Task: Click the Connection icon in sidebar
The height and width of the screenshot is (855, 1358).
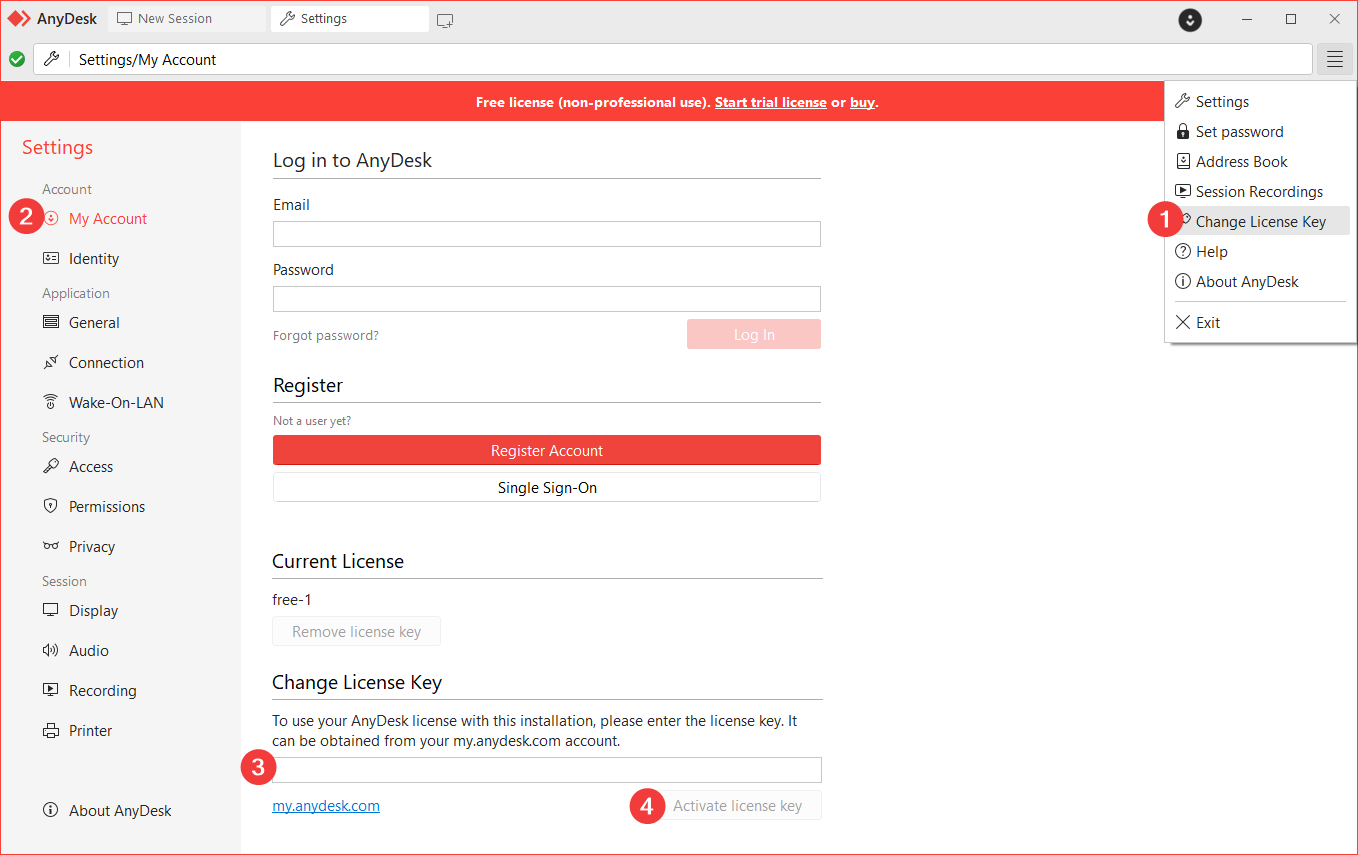Action: point(51,362)
